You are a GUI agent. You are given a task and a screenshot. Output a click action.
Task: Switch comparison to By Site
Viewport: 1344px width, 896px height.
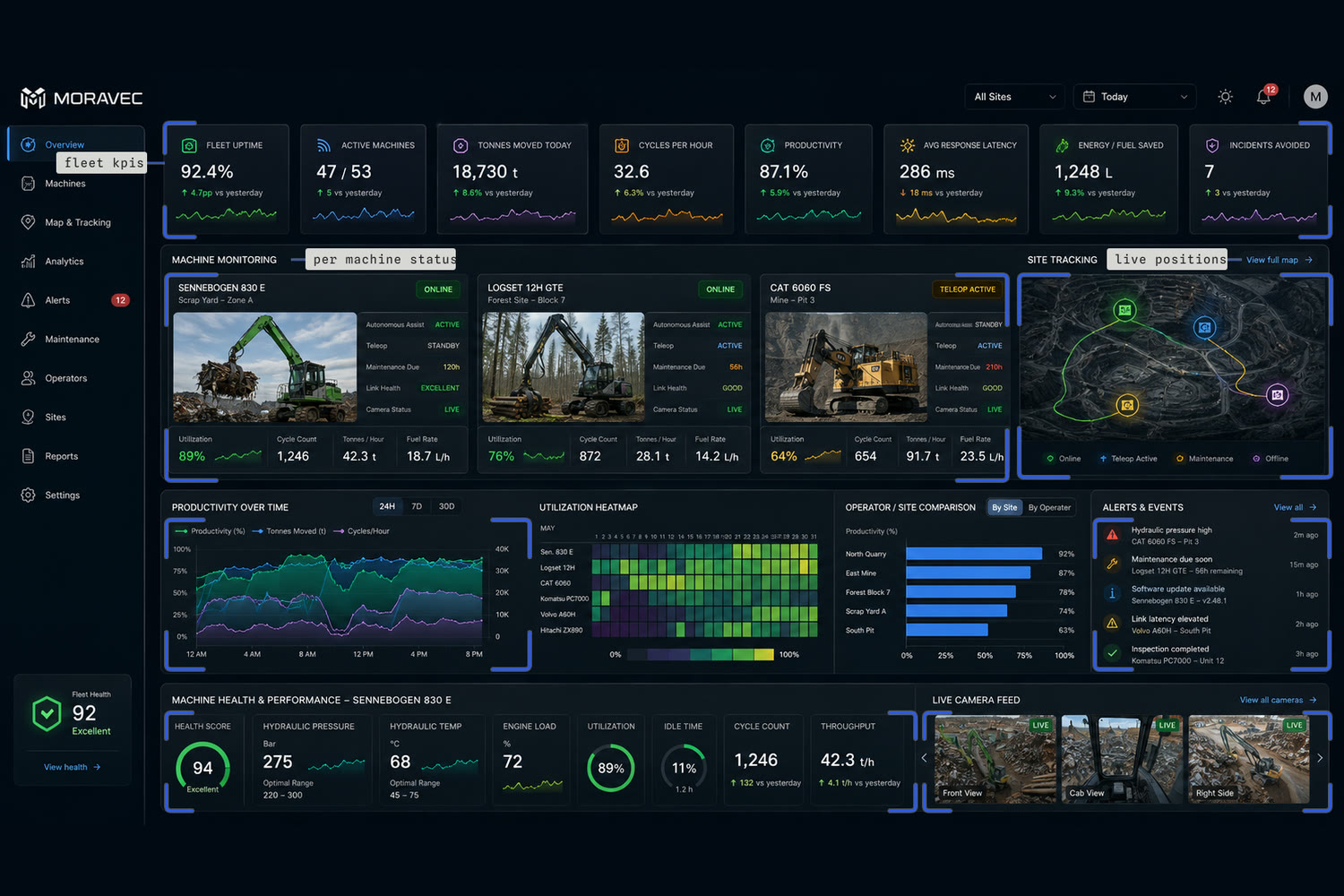tap(1004, 507)
